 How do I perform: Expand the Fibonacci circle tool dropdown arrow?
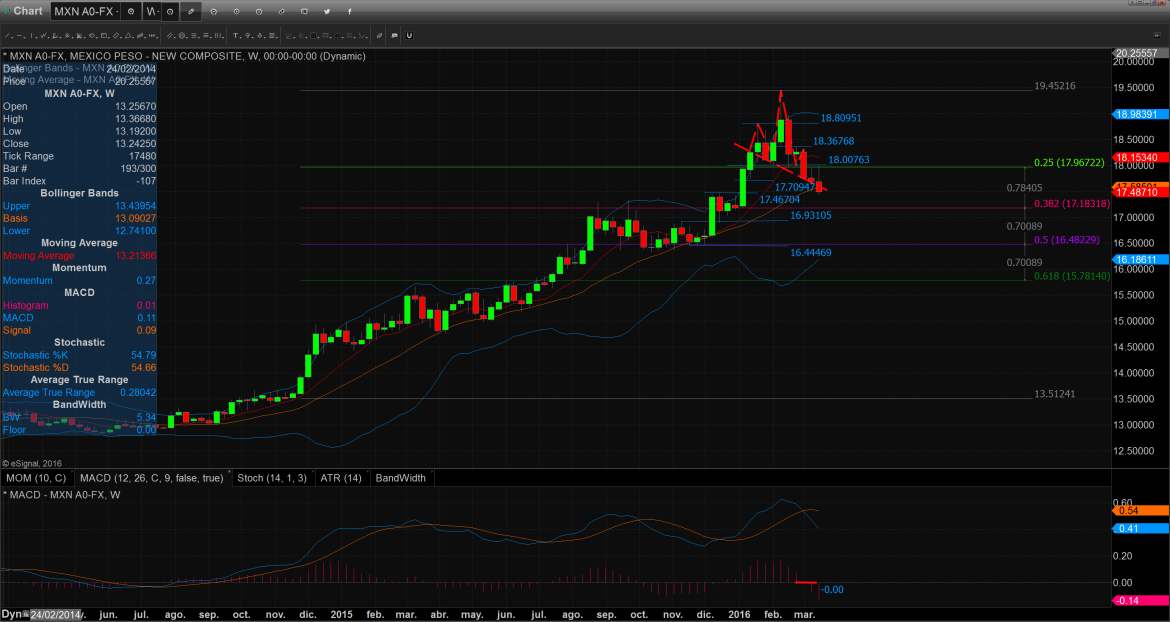(x=187, y=37)
